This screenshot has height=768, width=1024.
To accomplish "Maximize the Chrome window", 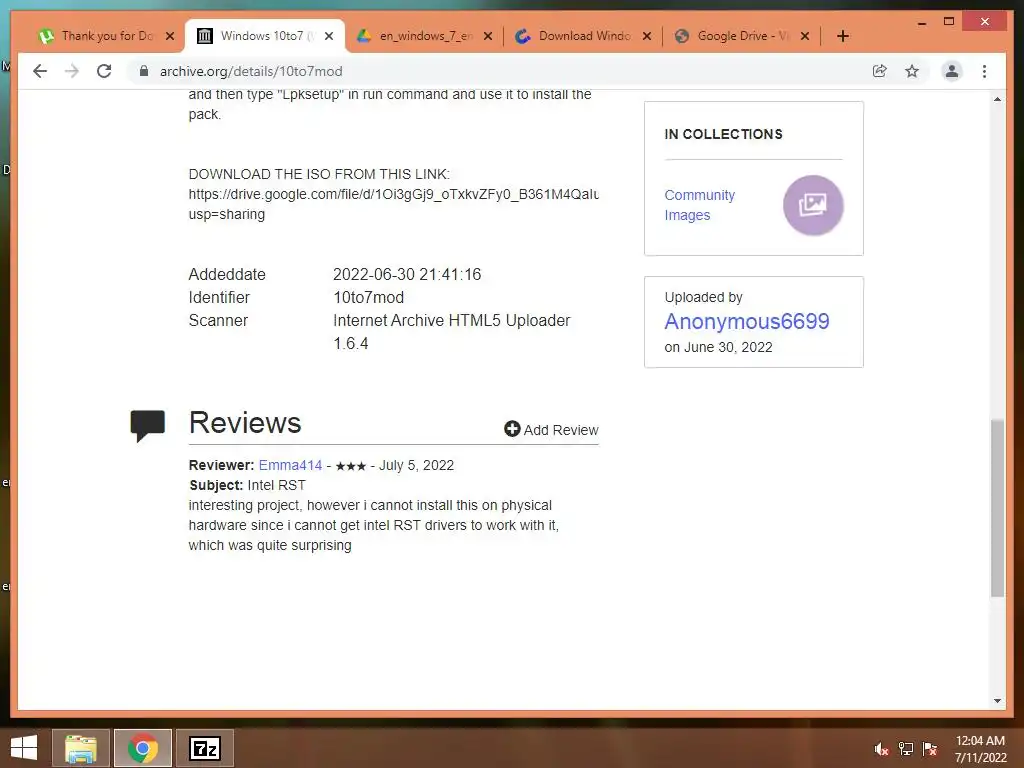I will tap(949, 22).
